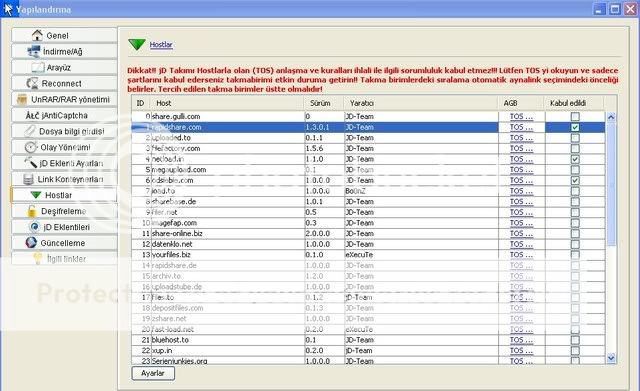Select the xup.in host row

tap(368, 351)
